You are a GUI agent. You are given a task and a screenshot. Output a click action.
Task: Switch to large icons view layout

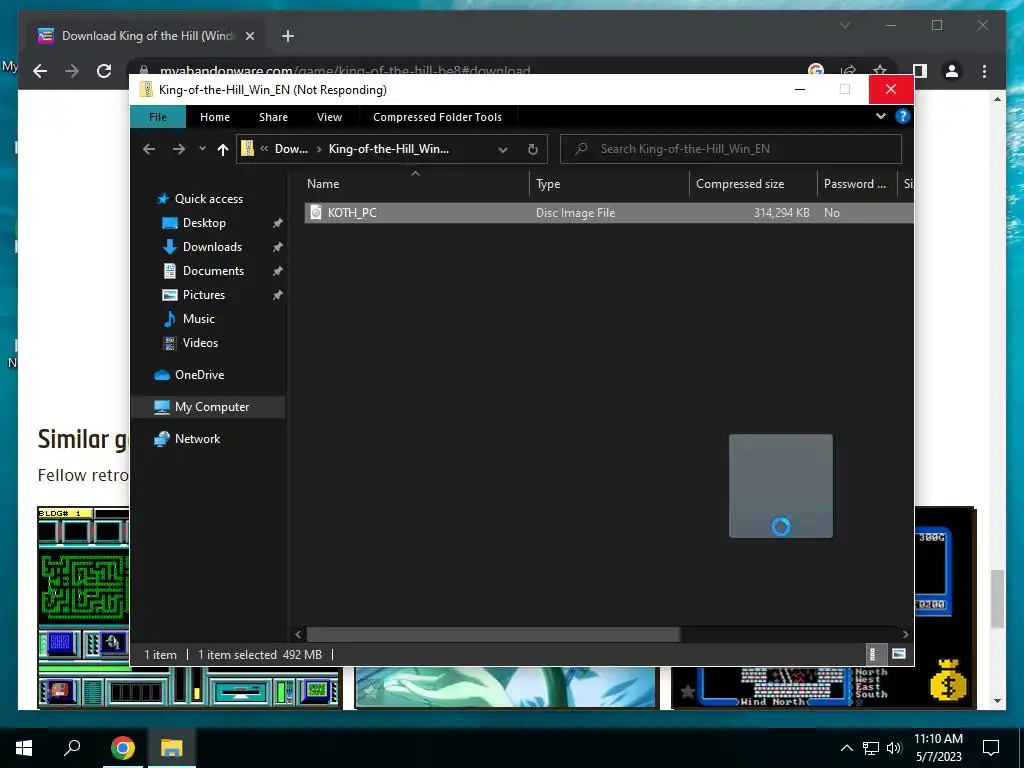point(899,654)
